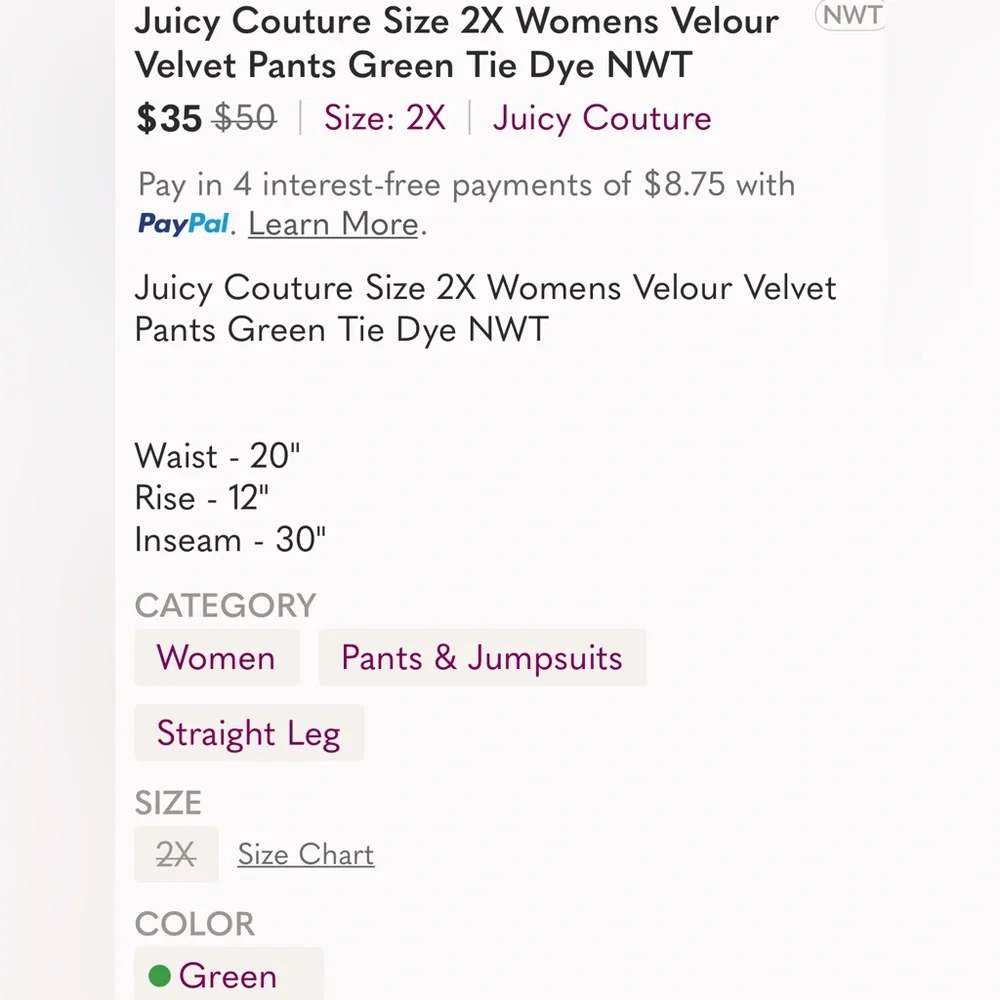This screenshot has width=1000, height=1000.
Task: Click the Learn More link
Action: click(332, 224)
